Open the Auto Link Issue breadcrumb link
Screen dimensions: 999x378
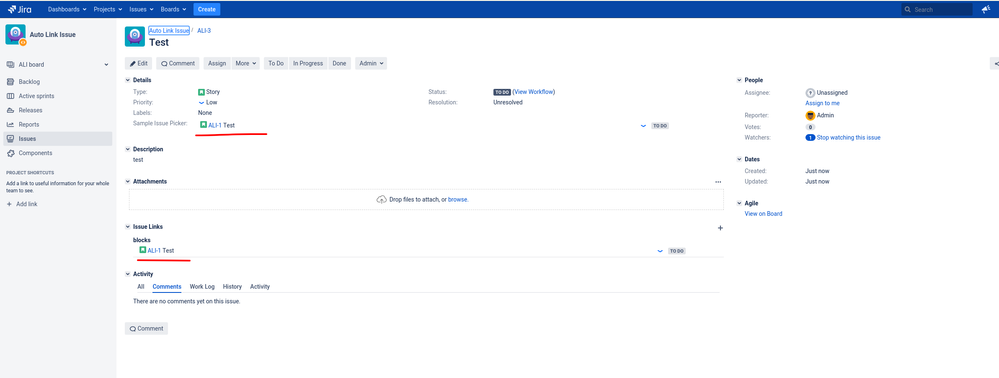coord(169,31)
